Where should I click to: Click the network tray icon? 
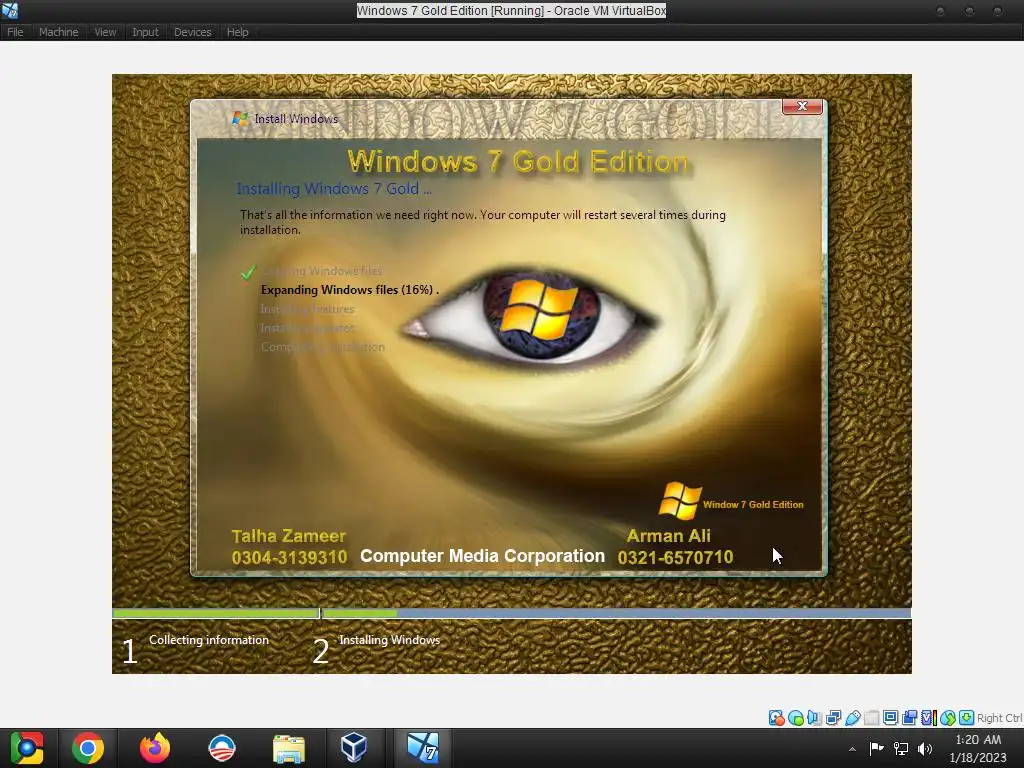[901, 748]
